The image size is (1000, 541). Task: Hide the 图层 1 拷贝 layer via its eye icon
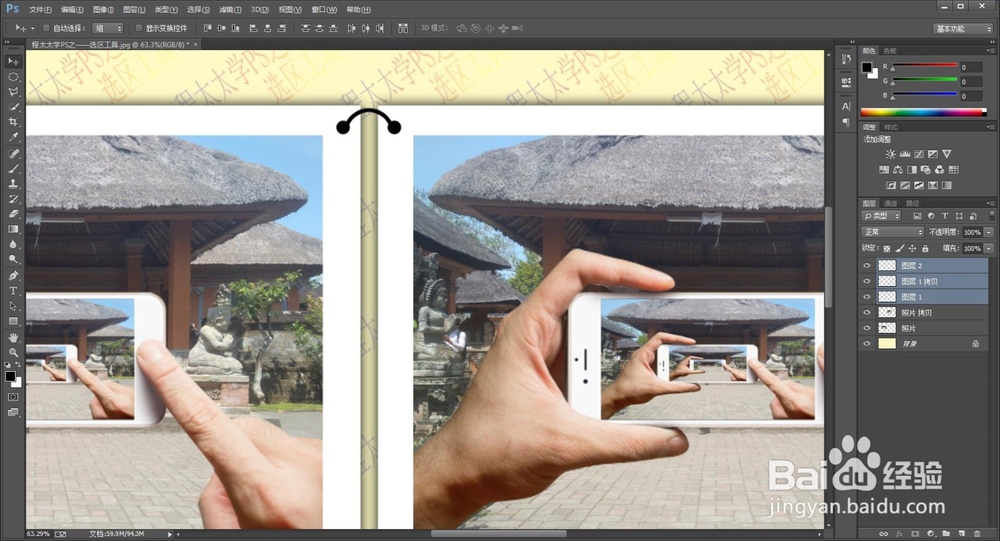(867, 281)
